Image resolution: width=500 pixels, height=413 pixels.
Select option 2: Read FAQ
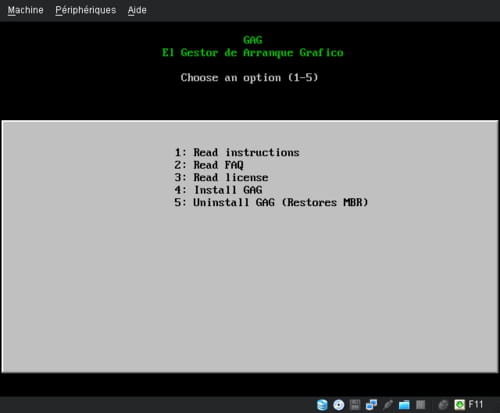coord(209,165)
